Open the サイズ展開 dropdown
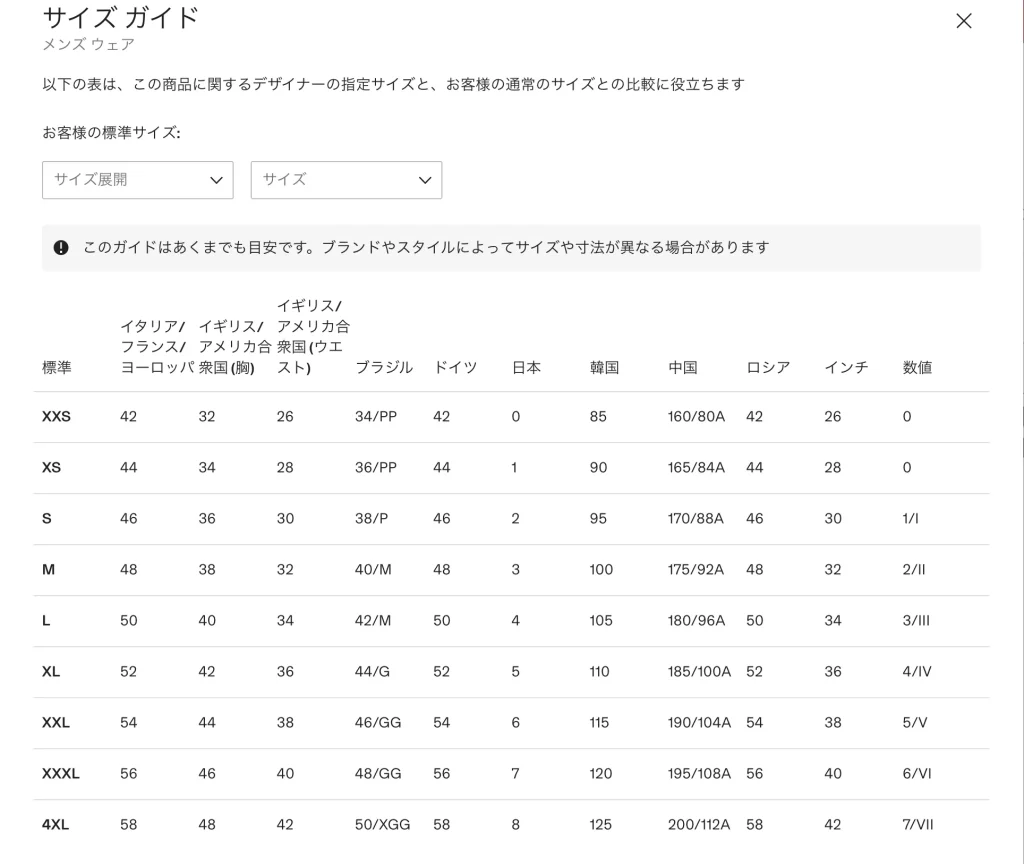This screenshot has width=1024, height=864. tap(138, 180)
